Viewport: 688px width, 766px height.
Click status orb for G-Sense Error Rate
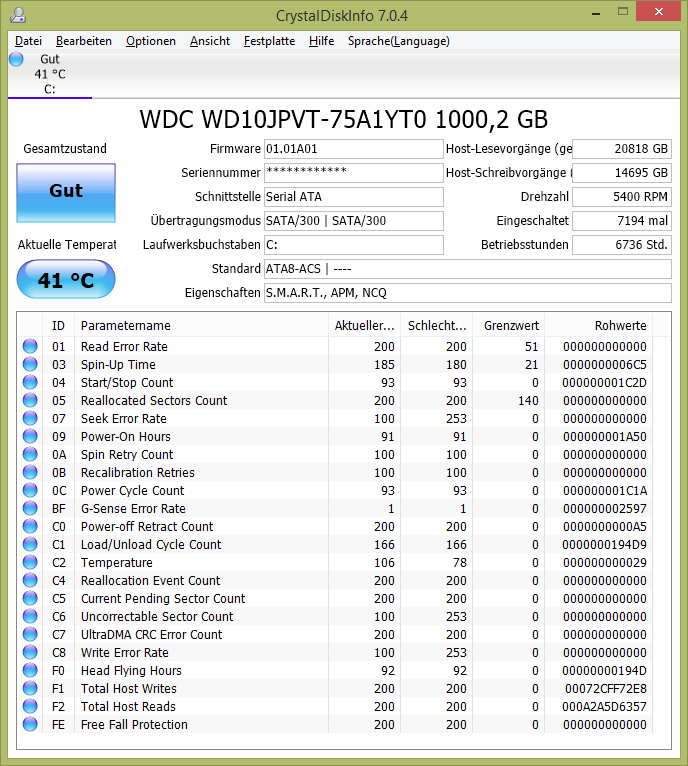tap(30, 508)
